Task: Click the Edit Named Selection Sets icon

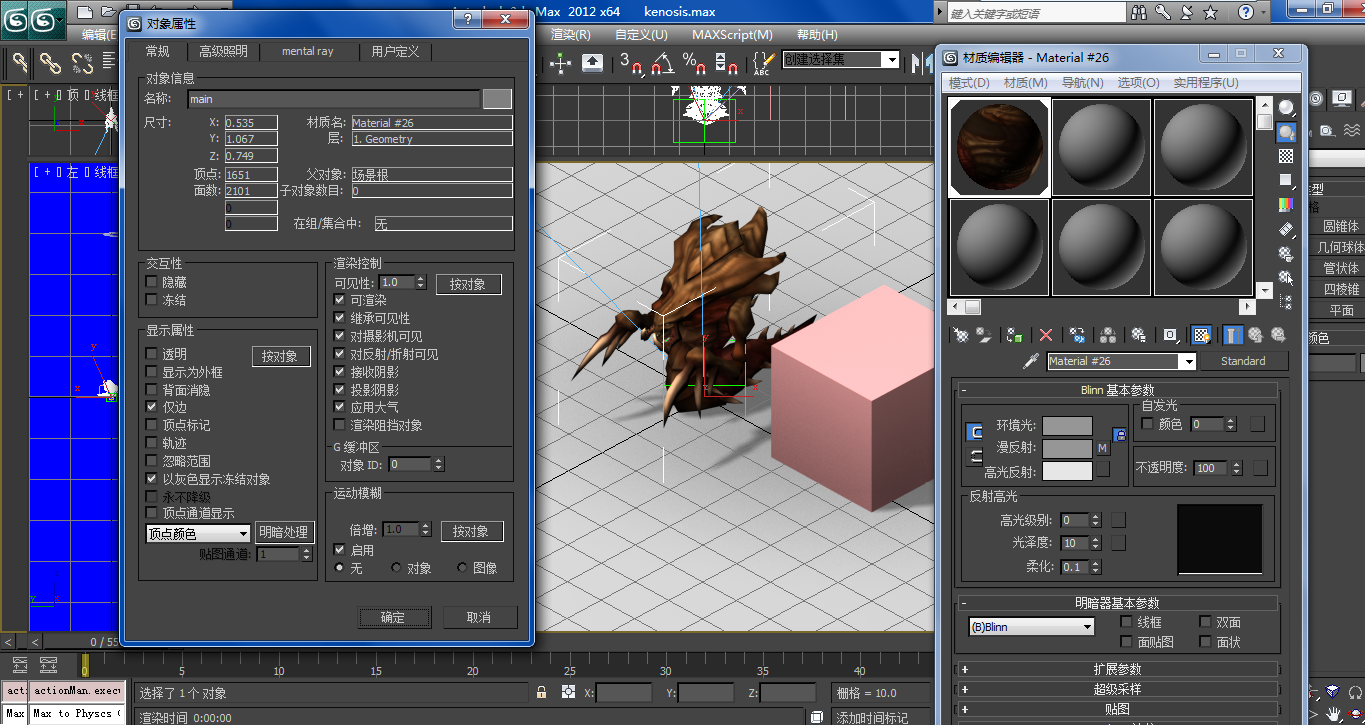Action: [763, 62]
